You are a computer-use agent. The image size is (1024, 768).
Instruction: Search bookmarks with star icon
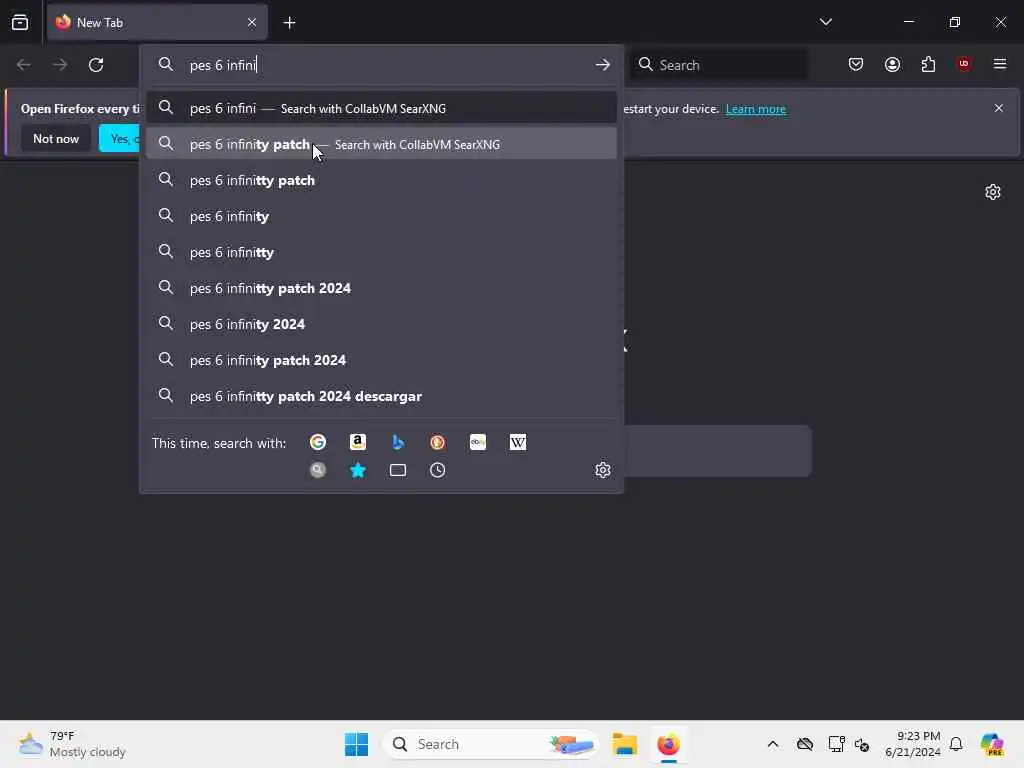coord(358,470)
